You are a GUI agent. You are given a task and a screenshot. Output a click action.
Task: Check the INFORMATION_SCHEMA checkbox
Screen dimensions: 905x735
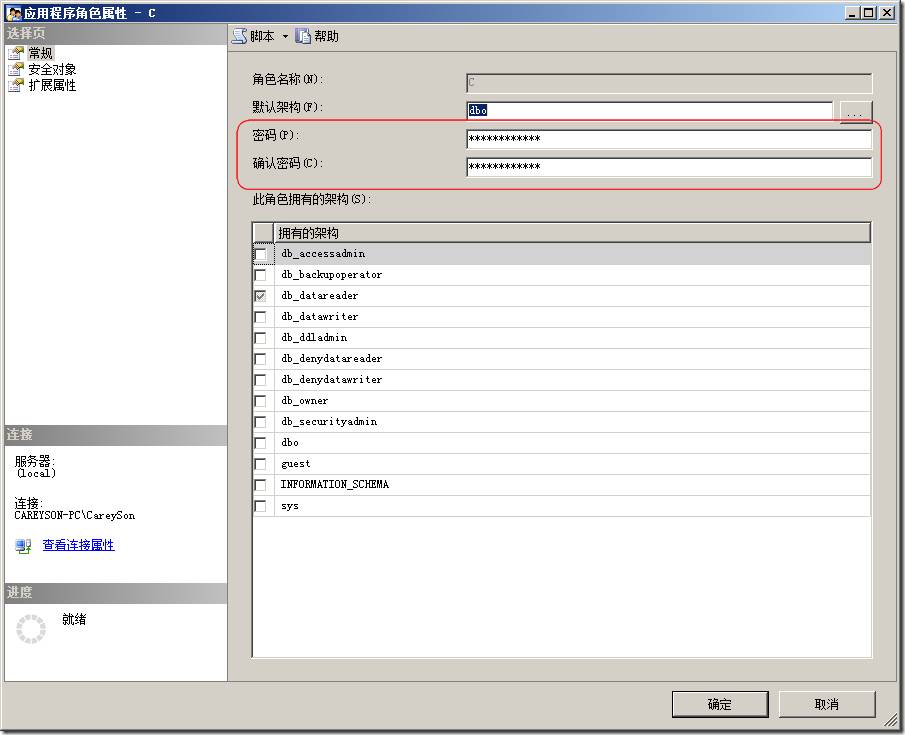260,485
